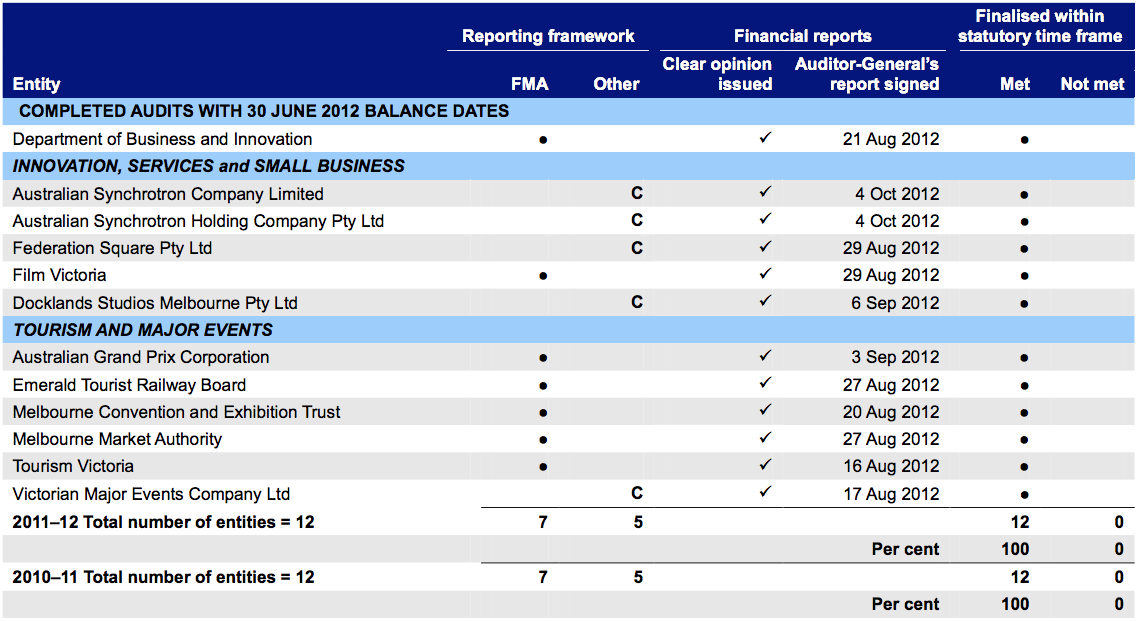Select 'Victorian Major Events Company Ltd'

(151, 494)
